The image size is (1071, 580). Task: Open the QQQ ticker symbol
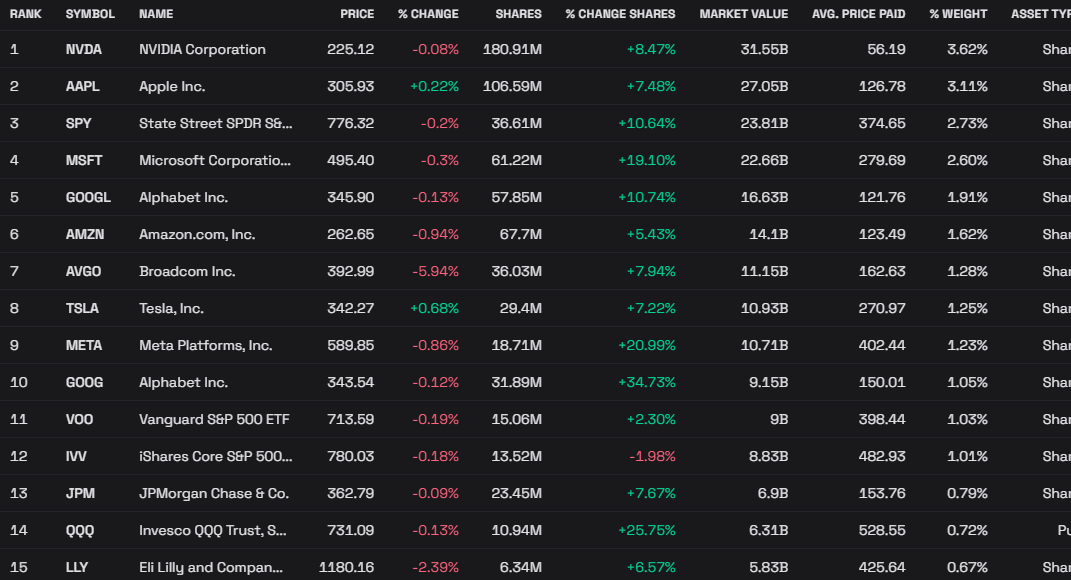pyautogui.click(x=80, y=529)
